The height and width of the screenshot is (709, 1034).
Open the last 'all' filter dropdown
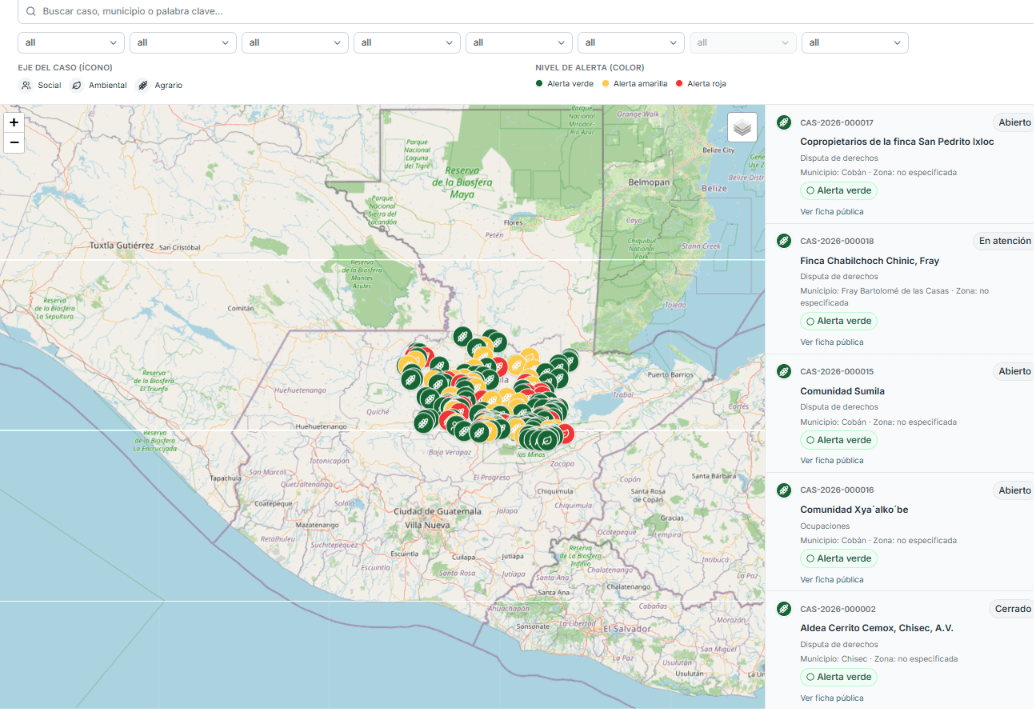(x=855, y=43)
